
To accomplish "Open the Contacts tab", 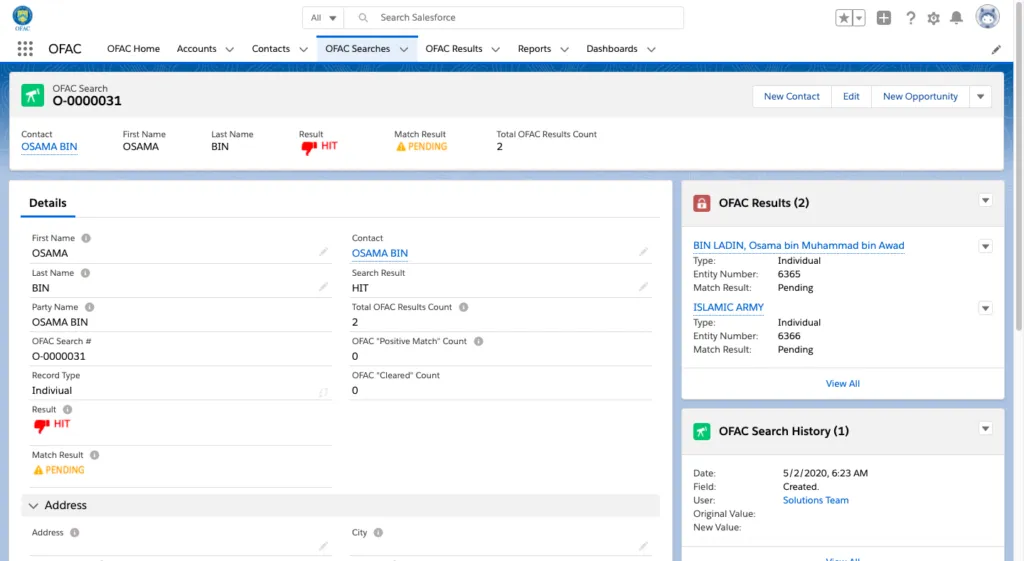I will 270,49.
